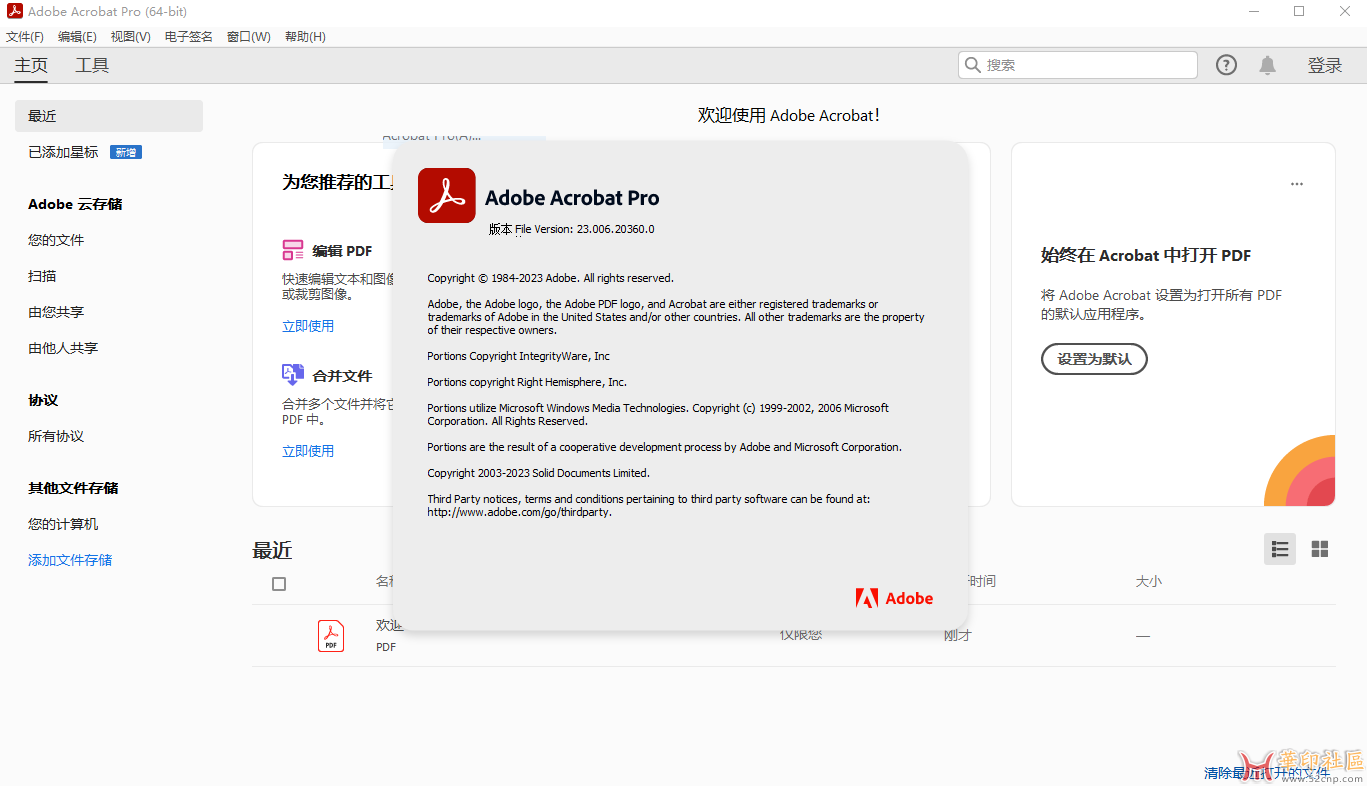This screenshot has width=1367, height=786.
Task: Click the Acrobat app icon in title bar
Action: point(14,12)
